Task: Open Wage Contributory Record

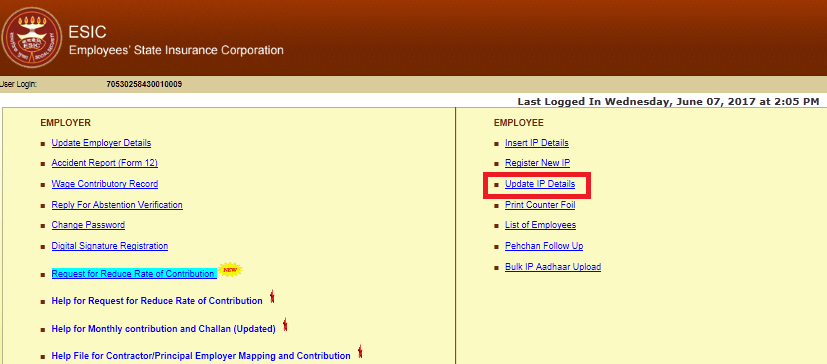Action: [105, 184]
